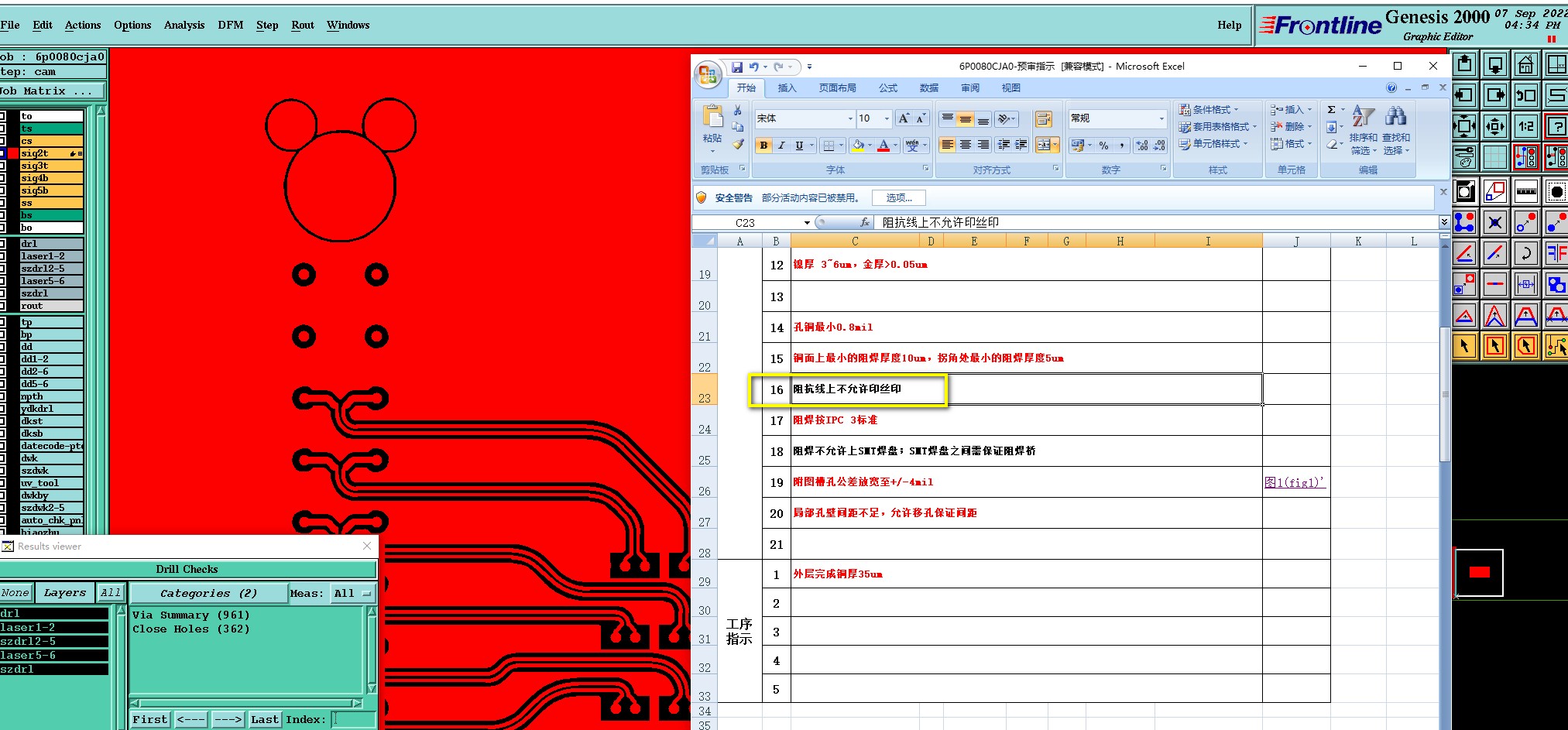This screenshot has width=1568, height=730.
Task: Click the grid display icon
Action: [x=1495, y=157]
